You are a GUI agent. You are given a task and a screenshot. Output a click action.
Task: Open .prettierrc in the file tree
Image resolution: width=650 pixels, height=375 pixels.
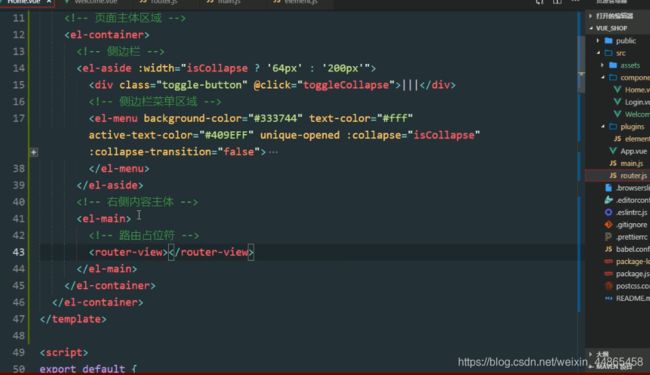[632, 237]
